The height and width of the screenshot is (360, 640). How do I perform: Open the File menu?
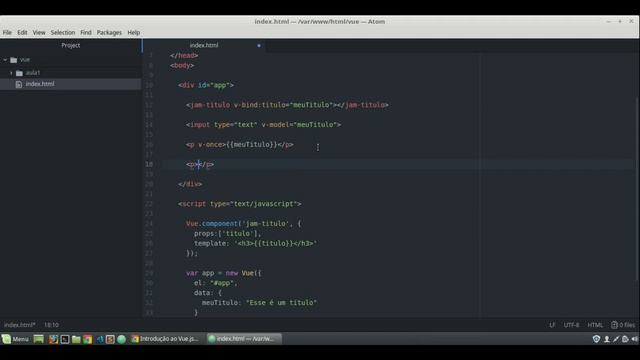point(7,32)
